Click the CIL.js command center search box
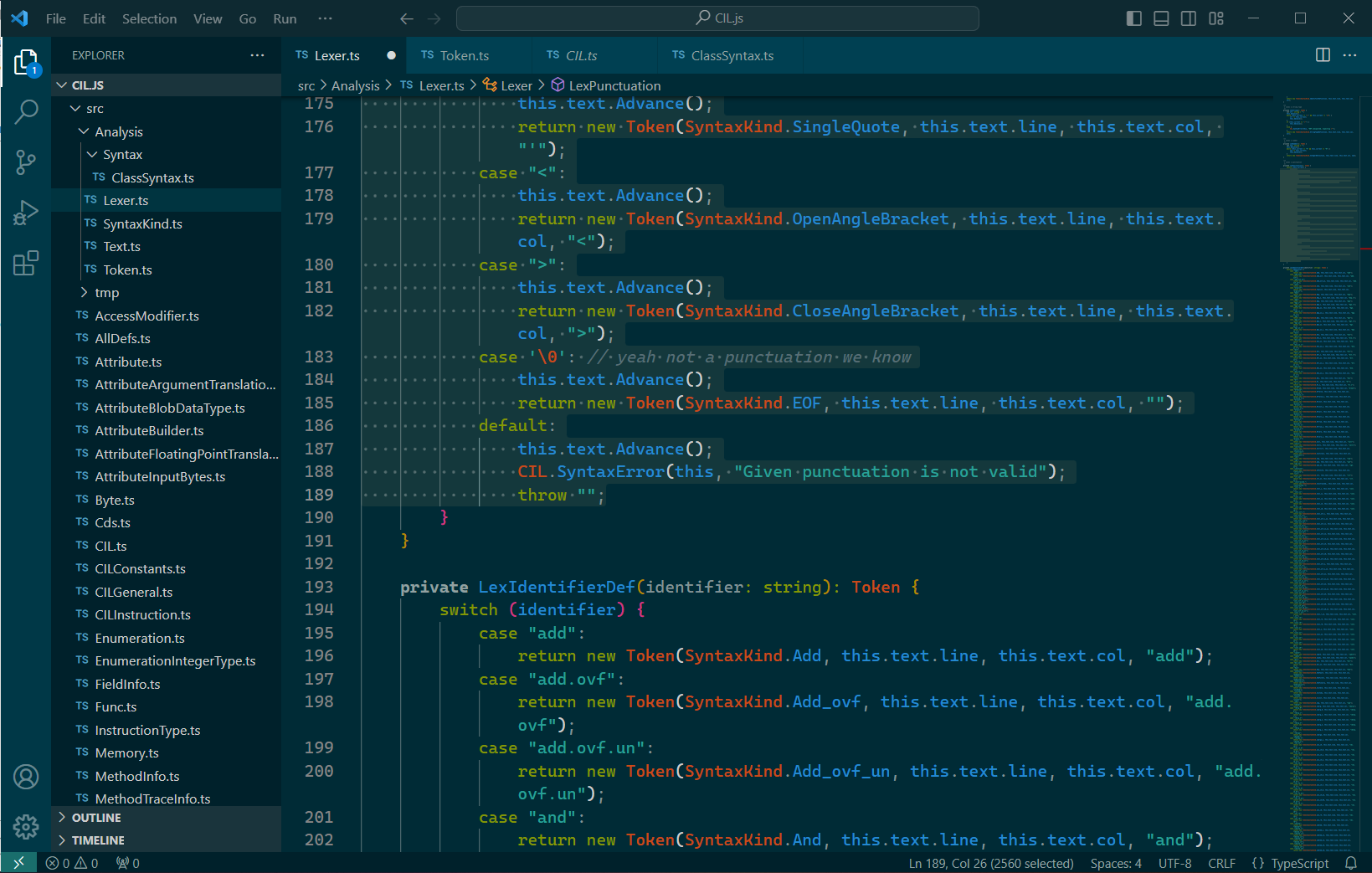Viewport: 1372px width, 873px height. pos(717,18)
